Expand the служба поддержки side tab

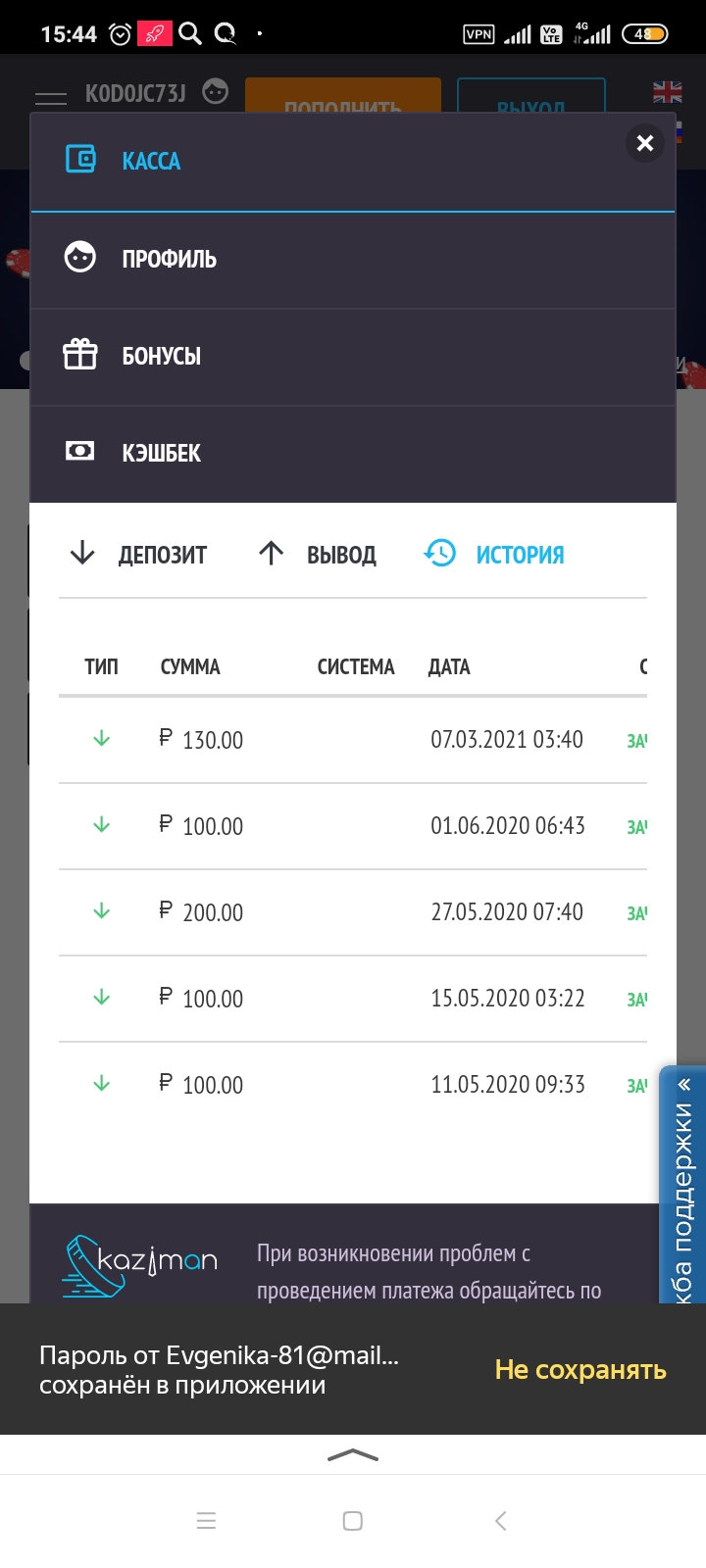click(x=683, y=1186)
